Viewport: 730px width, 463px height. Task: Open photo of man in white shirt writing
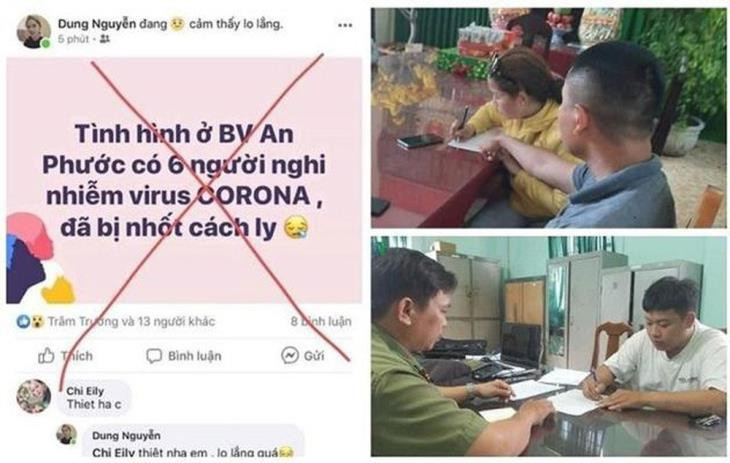tap(548, 346)
